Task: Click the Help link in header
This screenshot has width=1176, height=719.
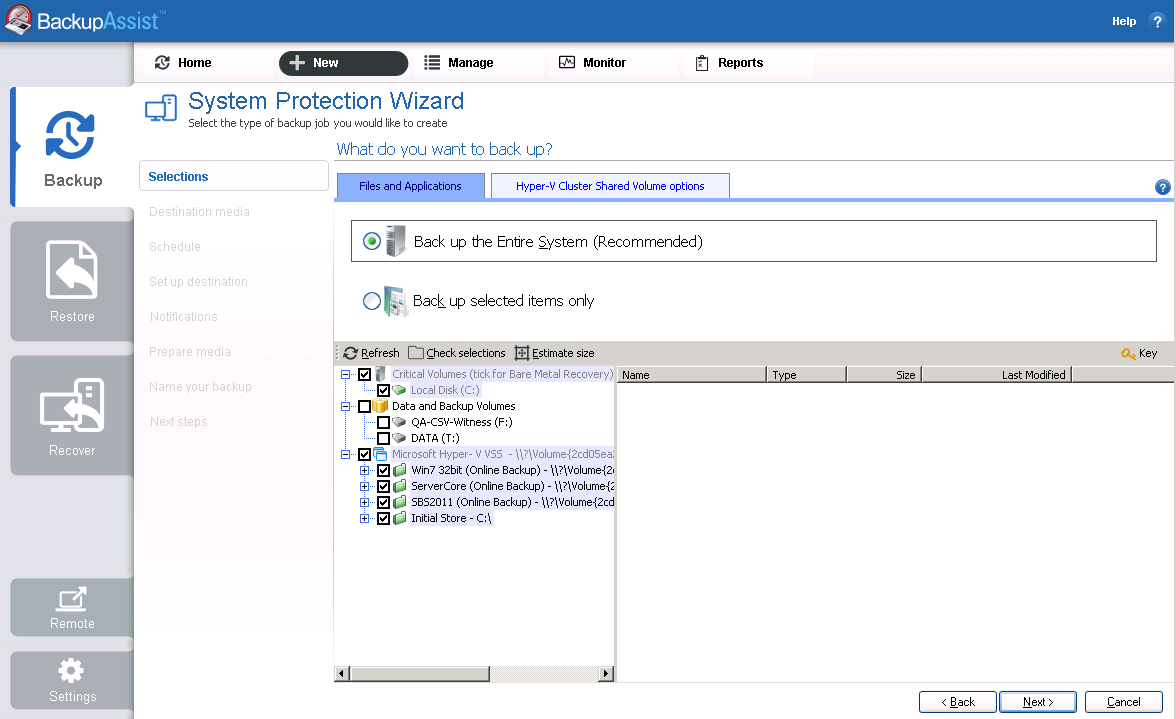Action: (1124, 21)
